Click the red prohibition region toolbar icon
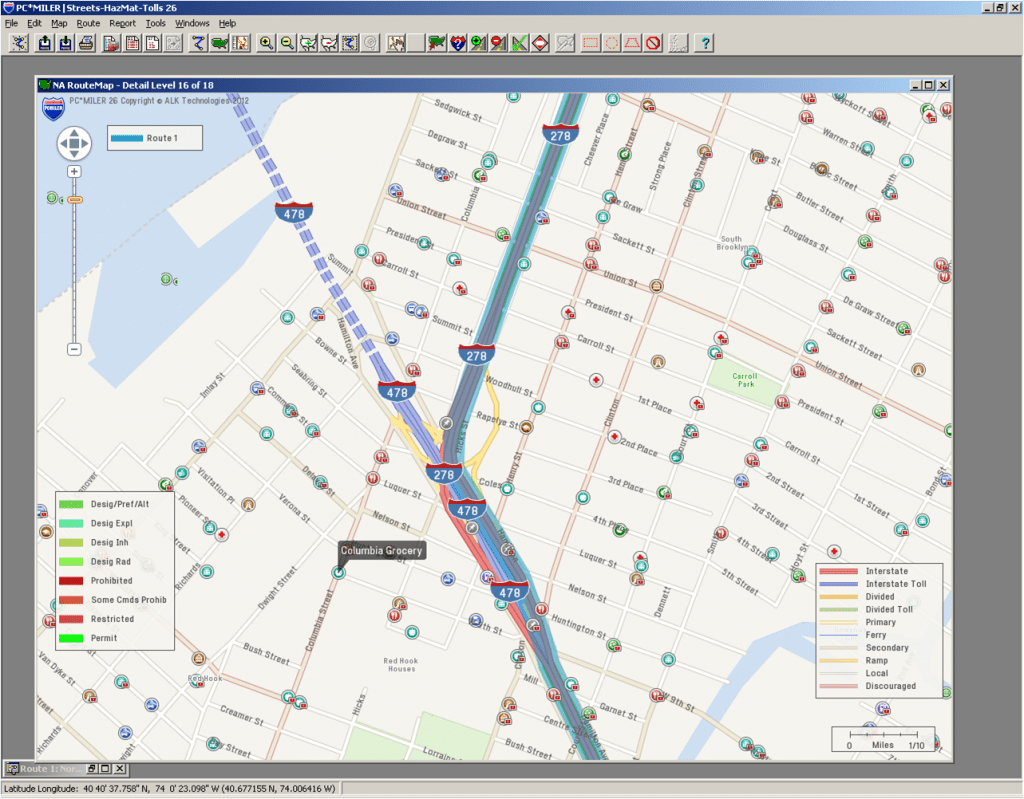The width and height of the screenshot is (1024, 799). pos(654,43)
